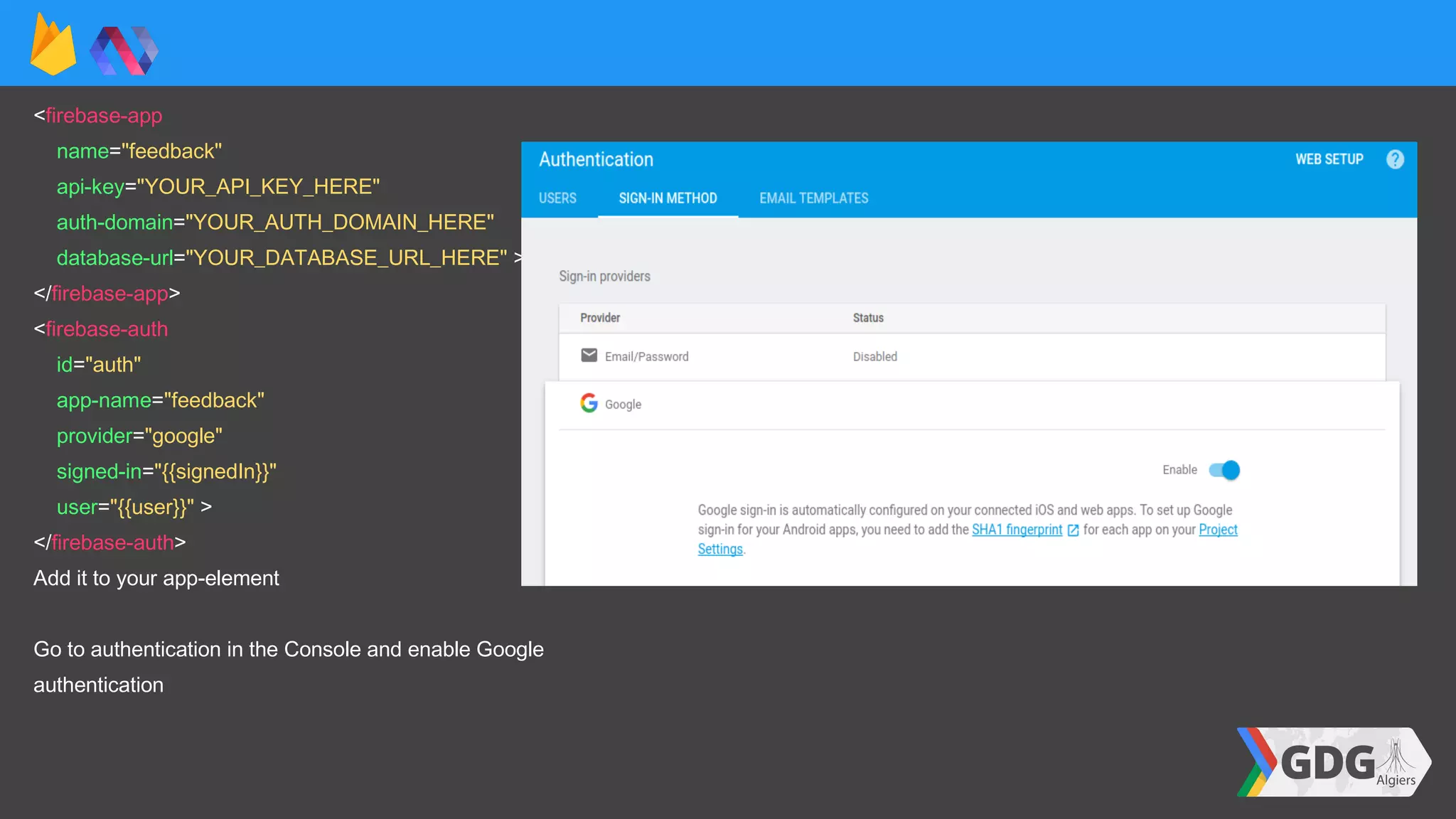Select the Sign-in Method tab

668,198
